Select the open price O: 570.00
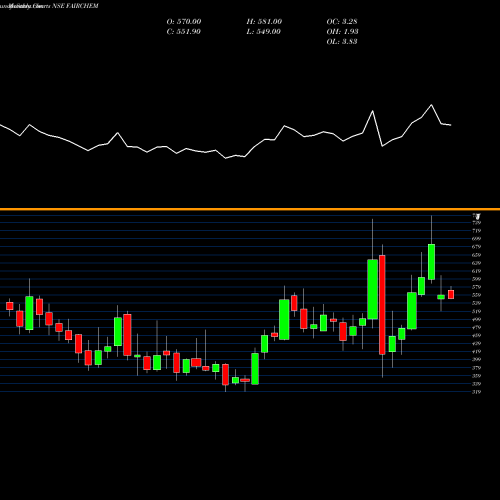500x500 pixels. [x=184, y=21]
